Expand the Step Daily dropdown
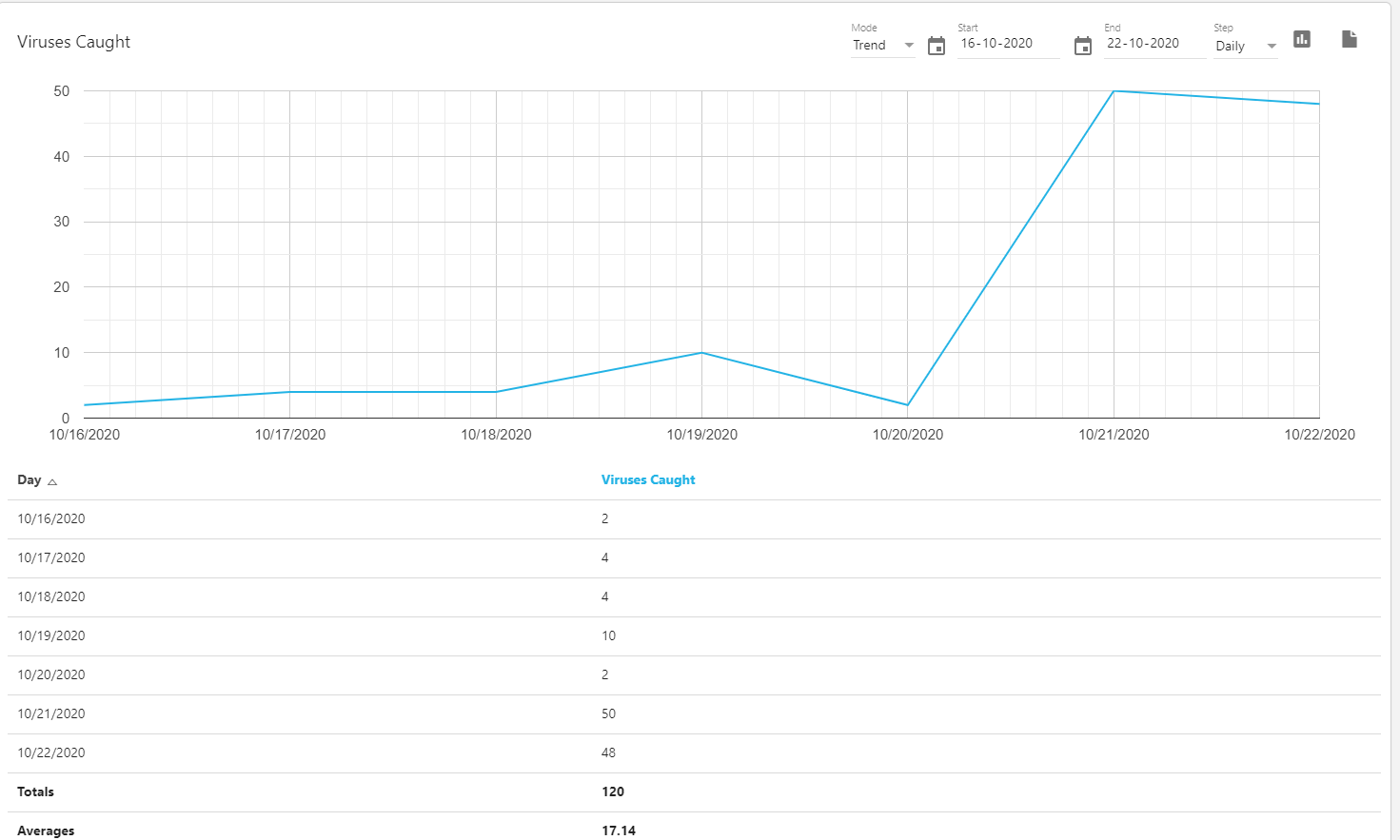This screenshot has height=840, width=1400. click(1245, 46)
